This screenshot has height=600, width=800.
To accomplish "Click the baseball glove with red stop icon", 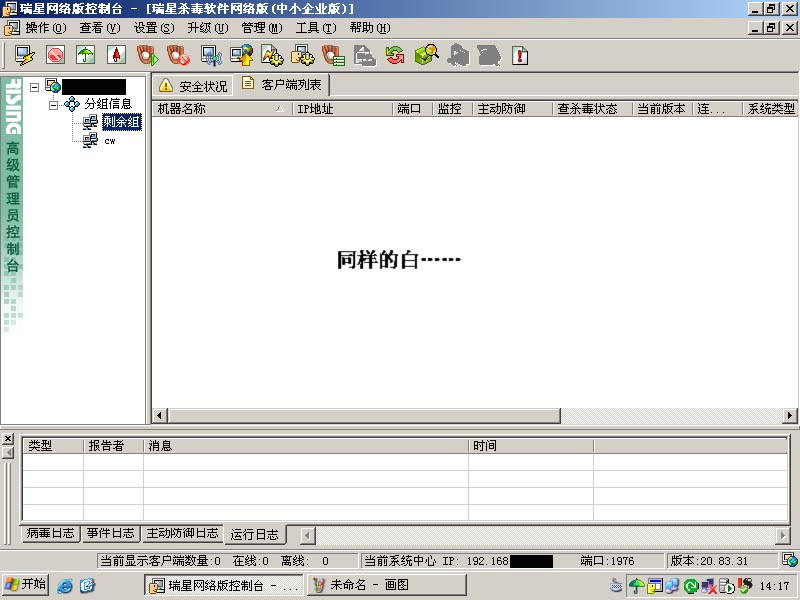I will click(x=179, y=55).
